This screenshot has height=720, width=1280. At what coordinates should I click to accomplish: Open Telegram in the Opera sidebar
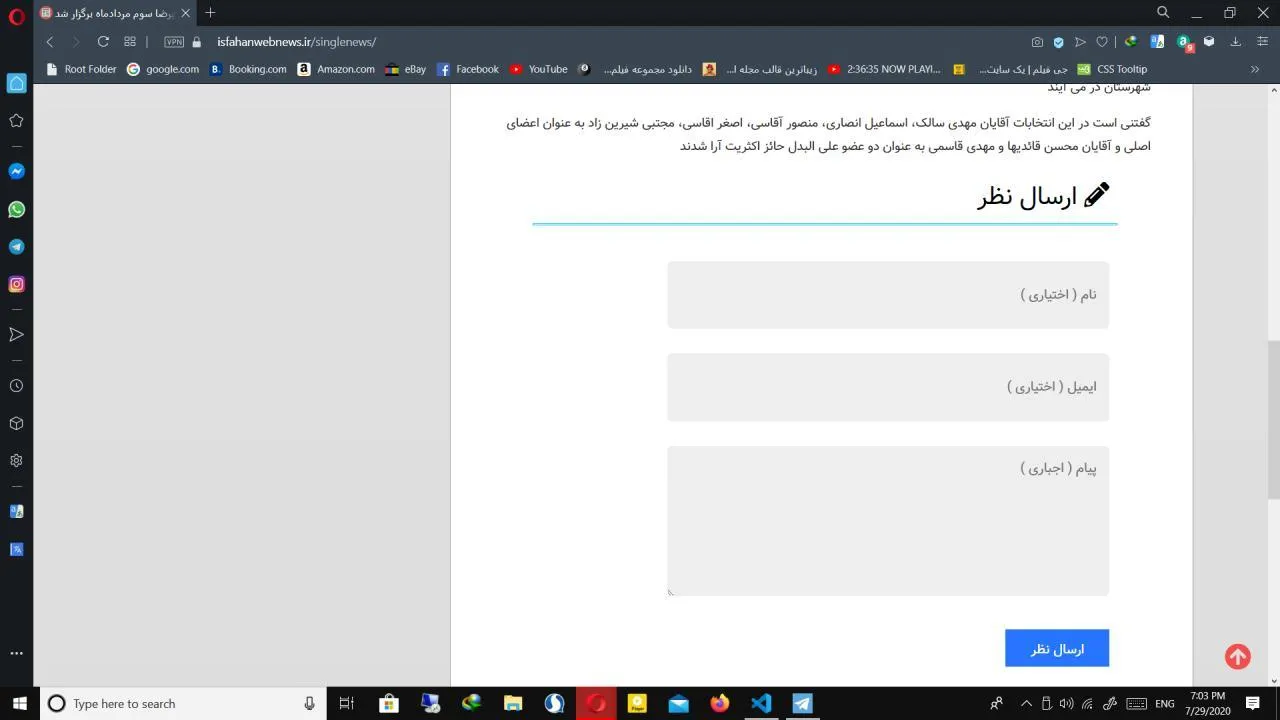click(x=16, y=247)
